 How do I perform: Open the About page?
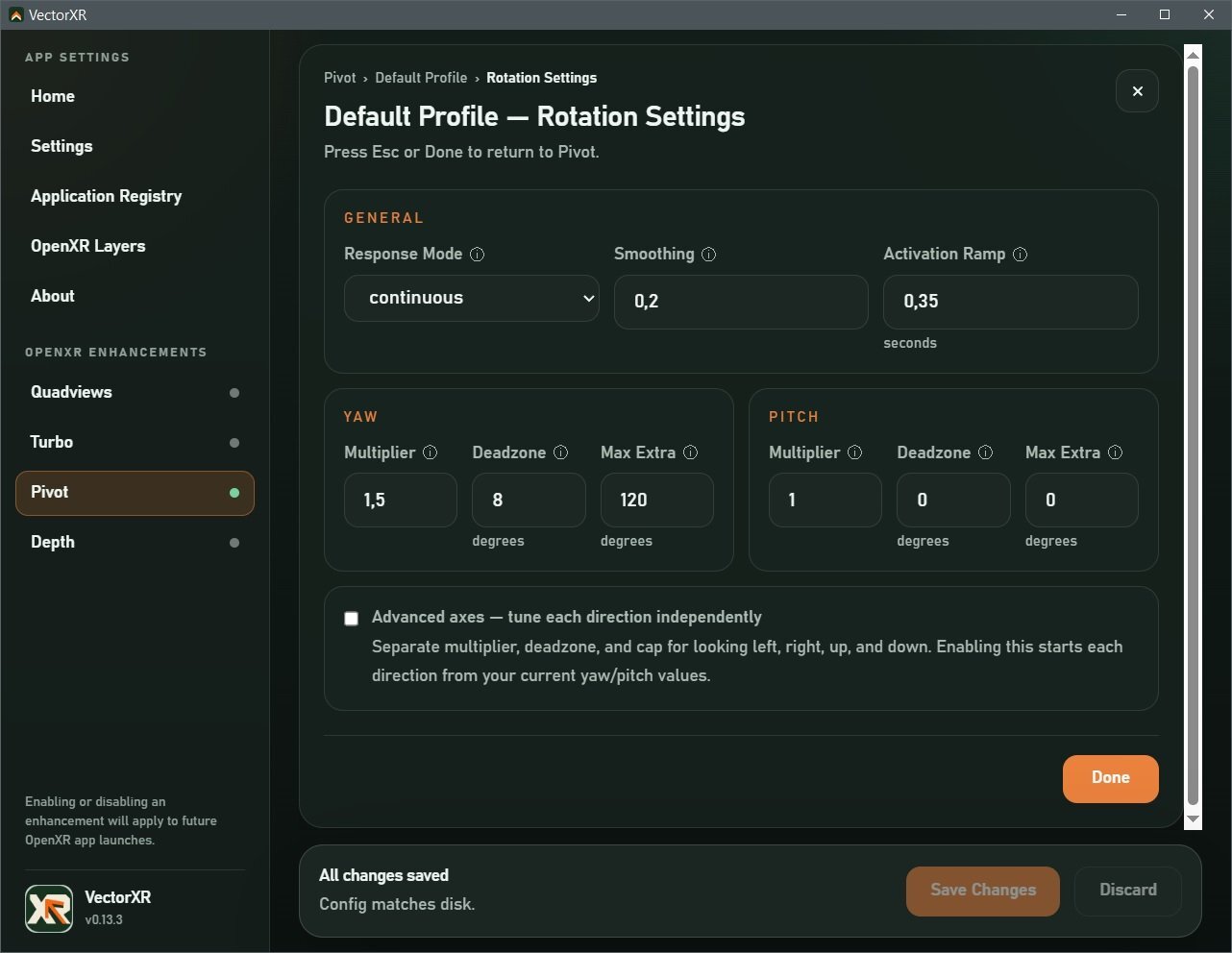click(x=135, y=296)
